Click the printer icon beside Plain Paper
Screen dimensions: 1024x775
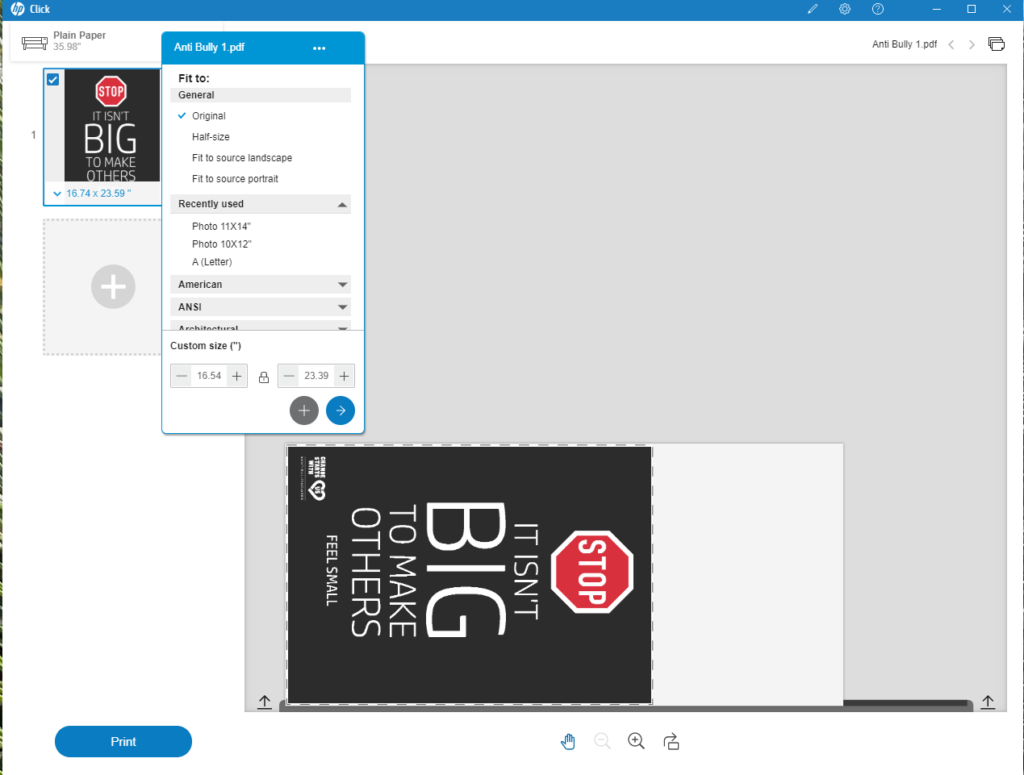(34, 43)
